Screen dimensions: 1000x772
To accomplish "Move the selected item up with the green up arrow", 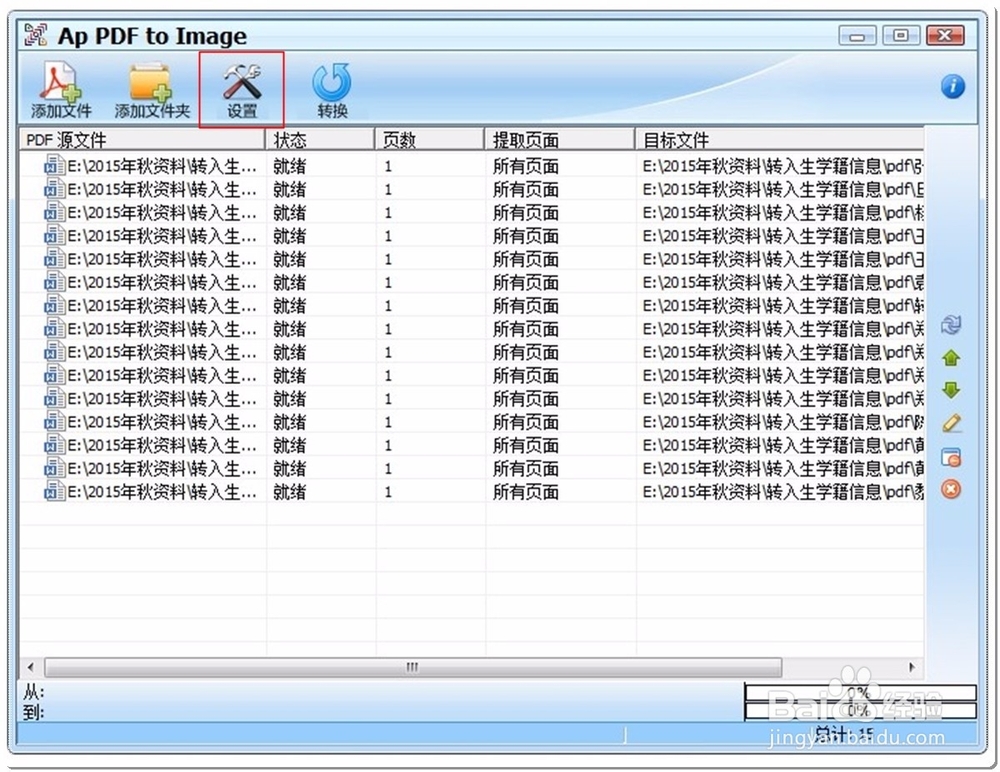I will click(x=951, y=358).
